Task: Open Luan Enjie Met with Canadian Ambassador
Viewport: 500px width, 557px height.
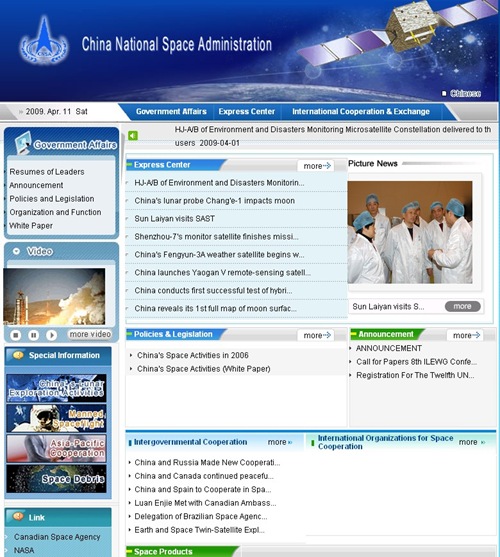Action: (205, 503)
